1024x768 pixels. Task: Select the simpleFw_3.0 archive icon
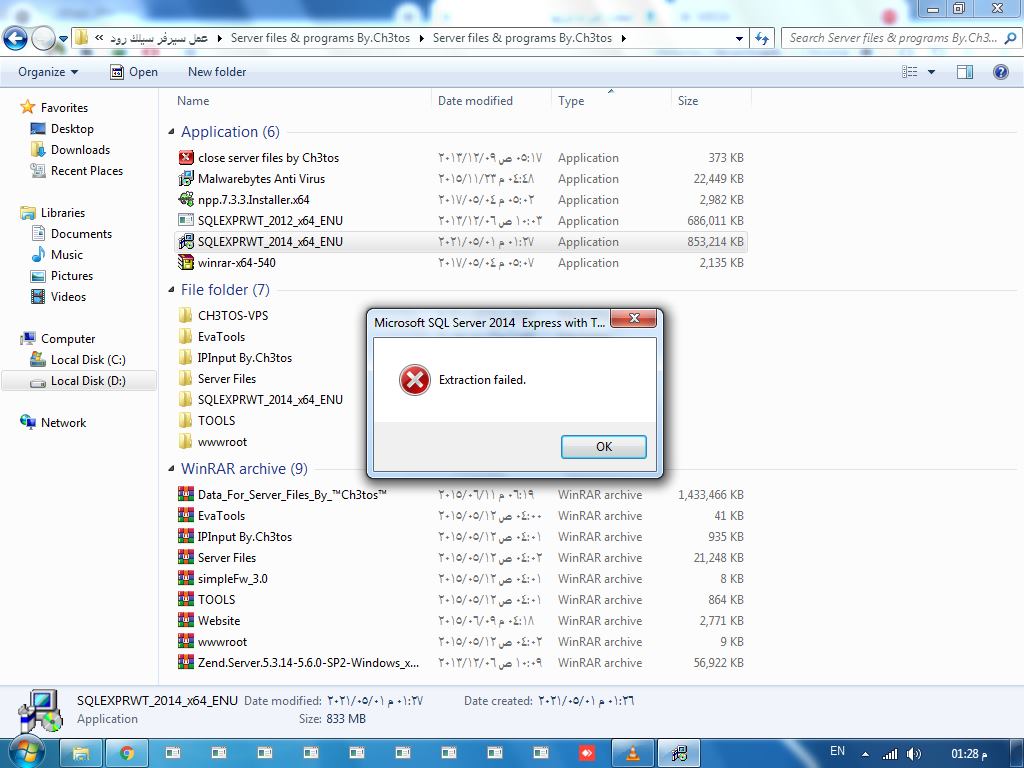click(186, 578)
